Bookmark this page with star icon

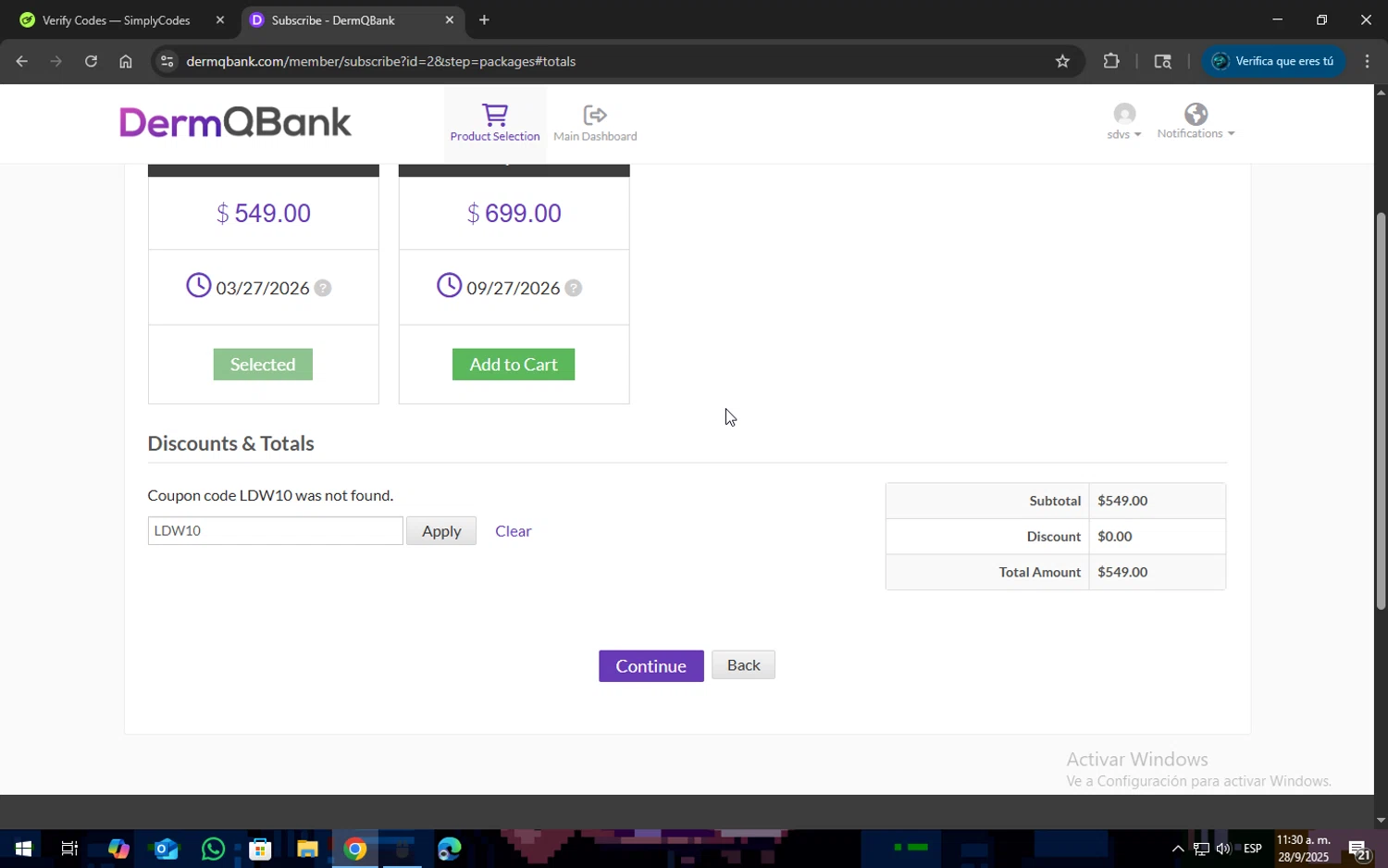(x=1062, y=61)
